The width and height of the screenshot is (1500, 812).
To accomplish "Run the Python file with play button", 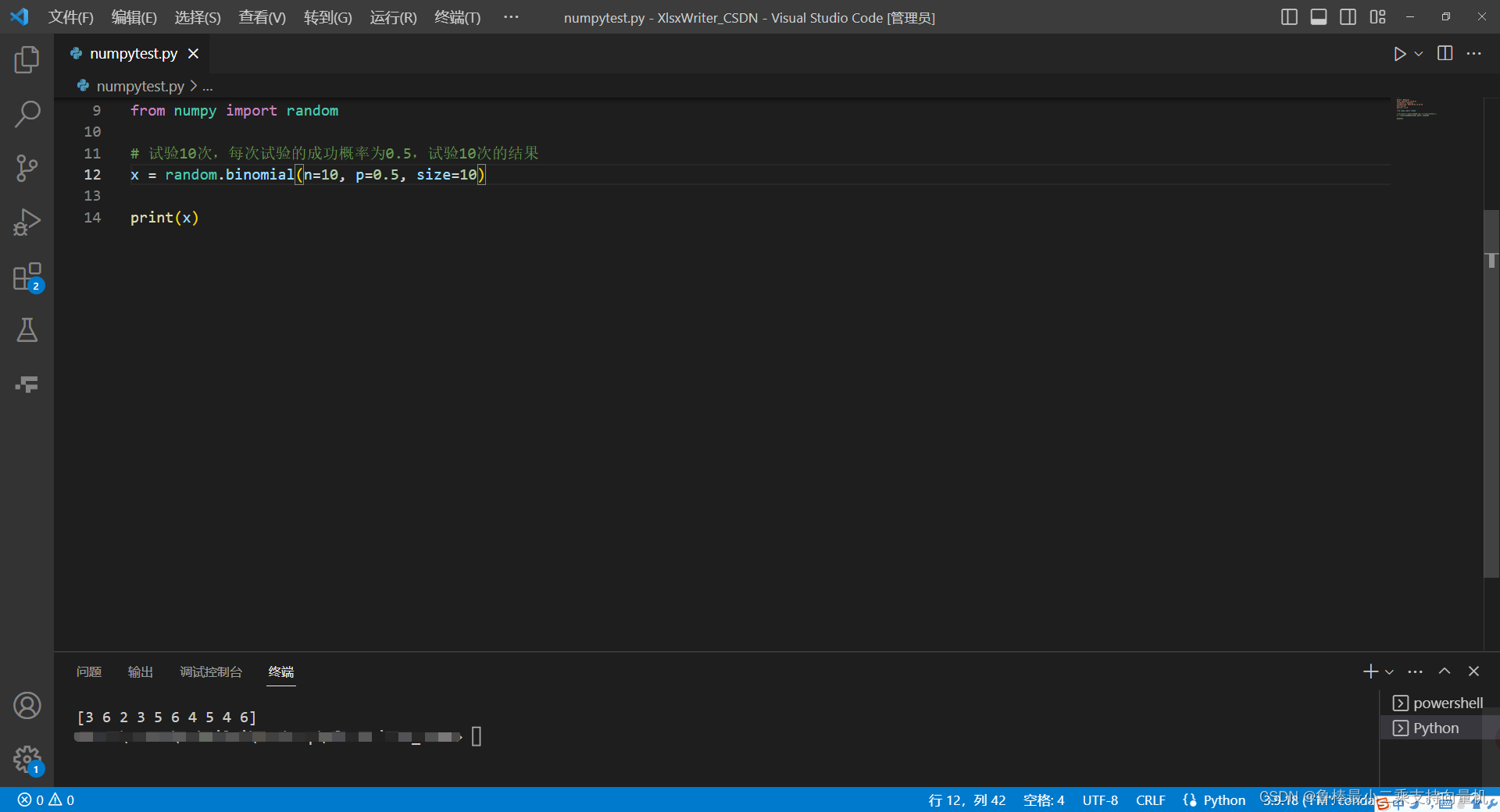I will pyautogui.click(x=1399, y=54).
